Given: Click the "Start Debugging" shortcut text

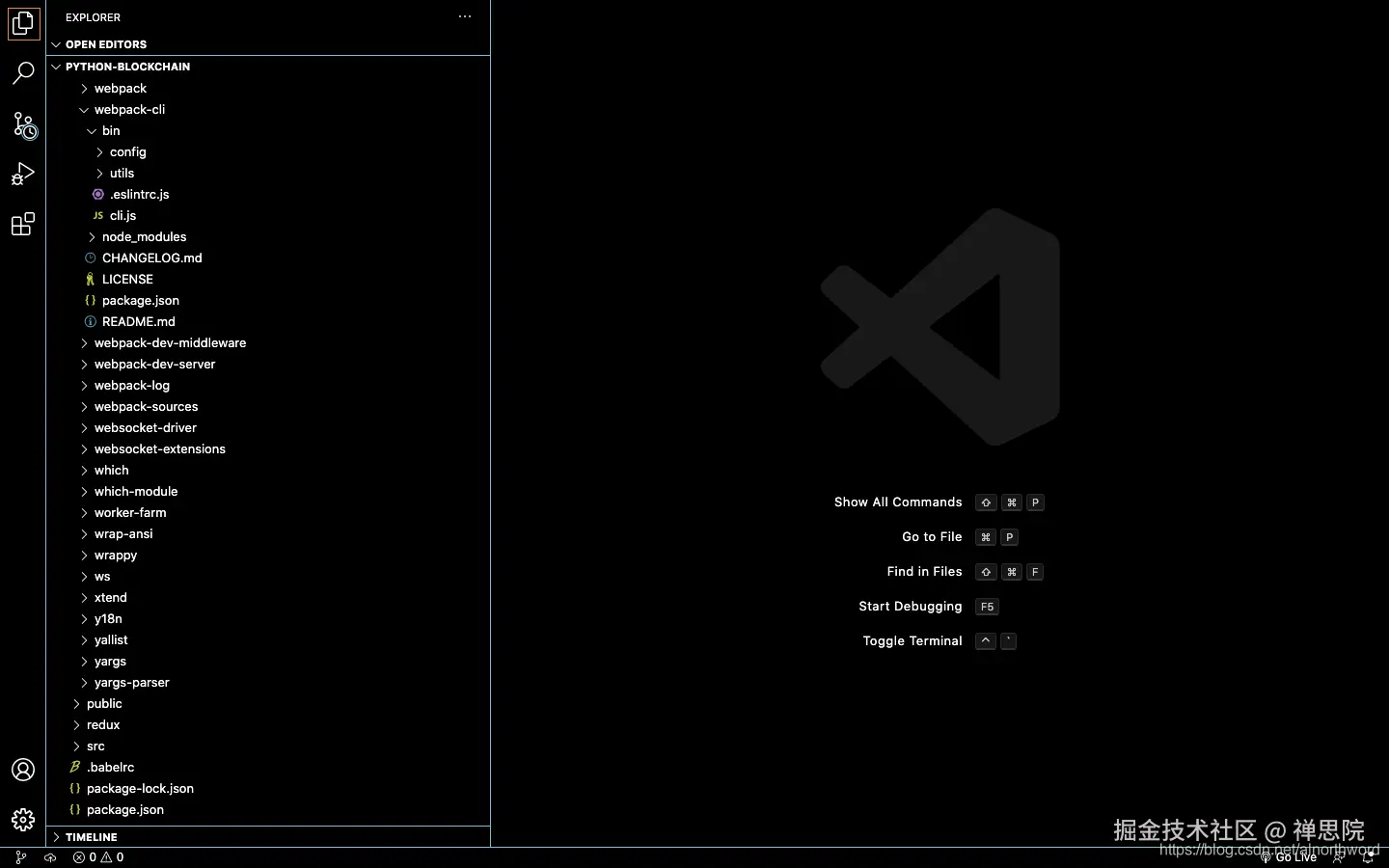Looking at the screenshot, I should click(911, 607).
